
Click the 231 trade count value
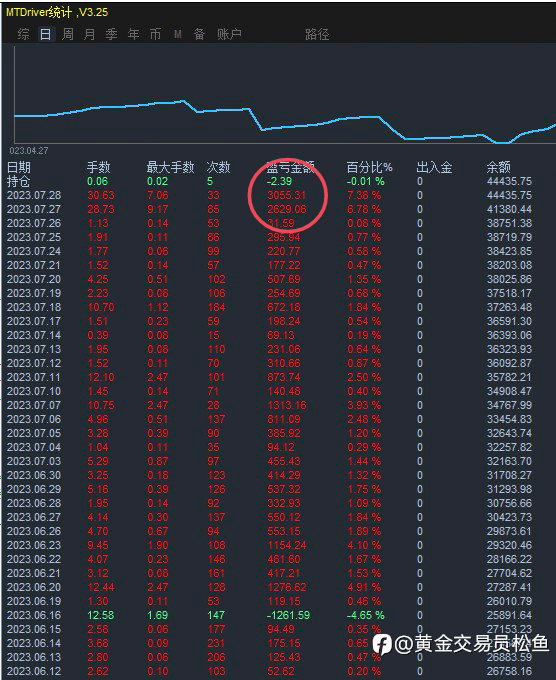(216, 643)
